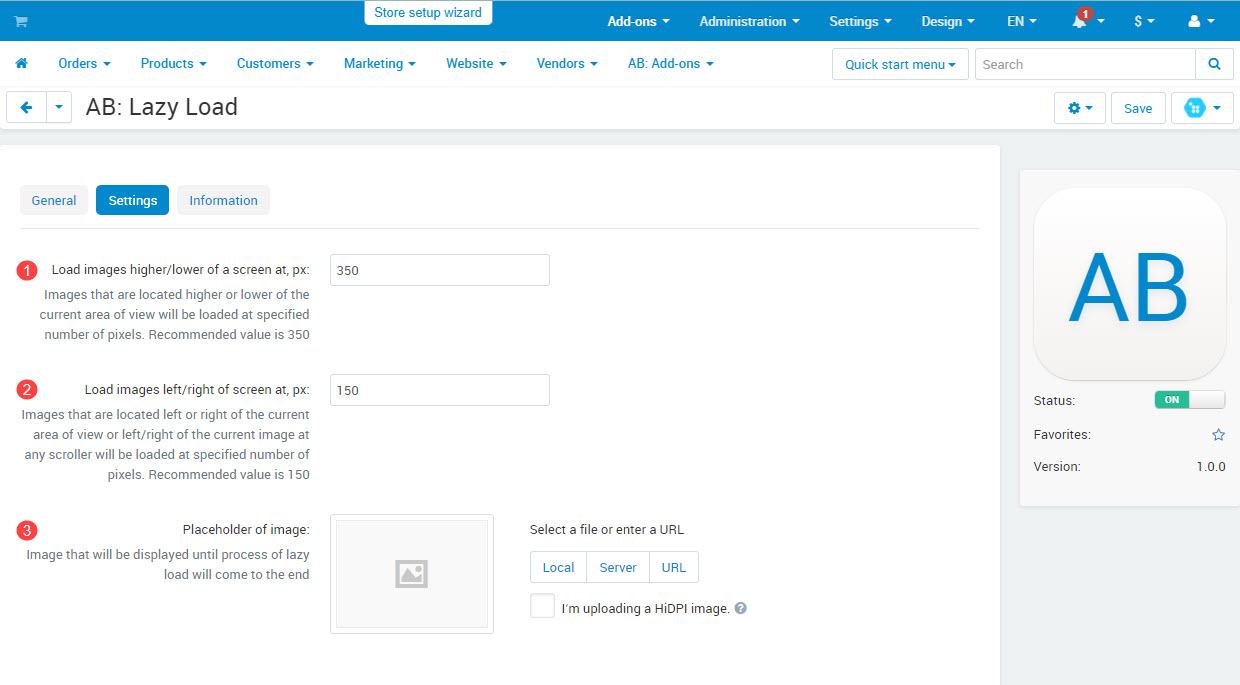The image size is (1240, 685).
Task: Expand the Add-ons top menu
Action: [x=638, y=21]
